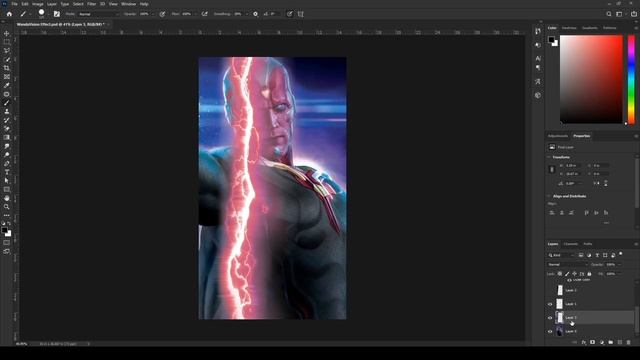The width and height of the screenshot is (640, 360).
Task: Select the Eyedropper tool
Action: tap(7, 85)
